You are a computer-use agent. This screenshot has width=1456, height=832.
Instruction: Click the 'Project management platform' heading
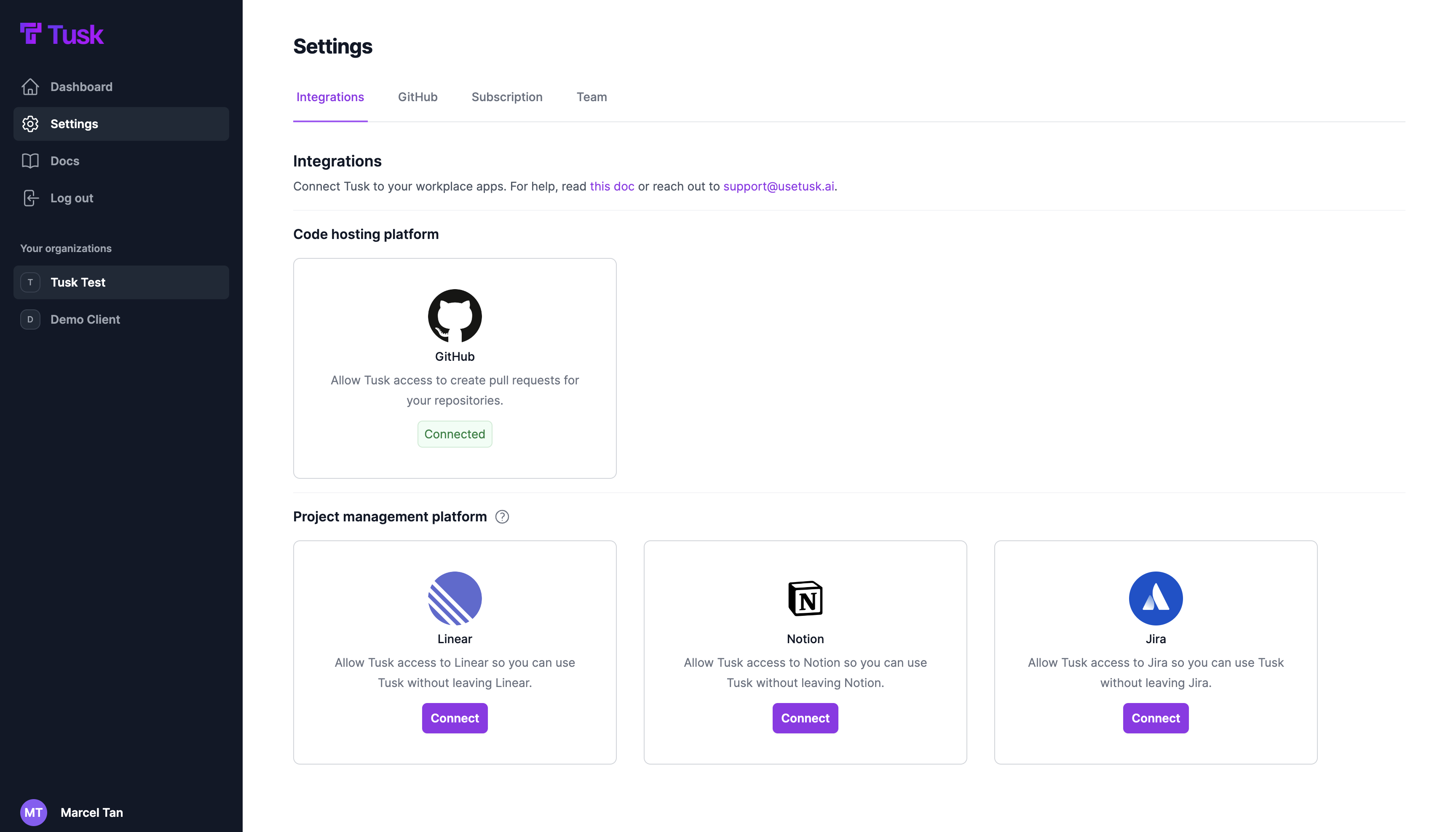(390, 517)
